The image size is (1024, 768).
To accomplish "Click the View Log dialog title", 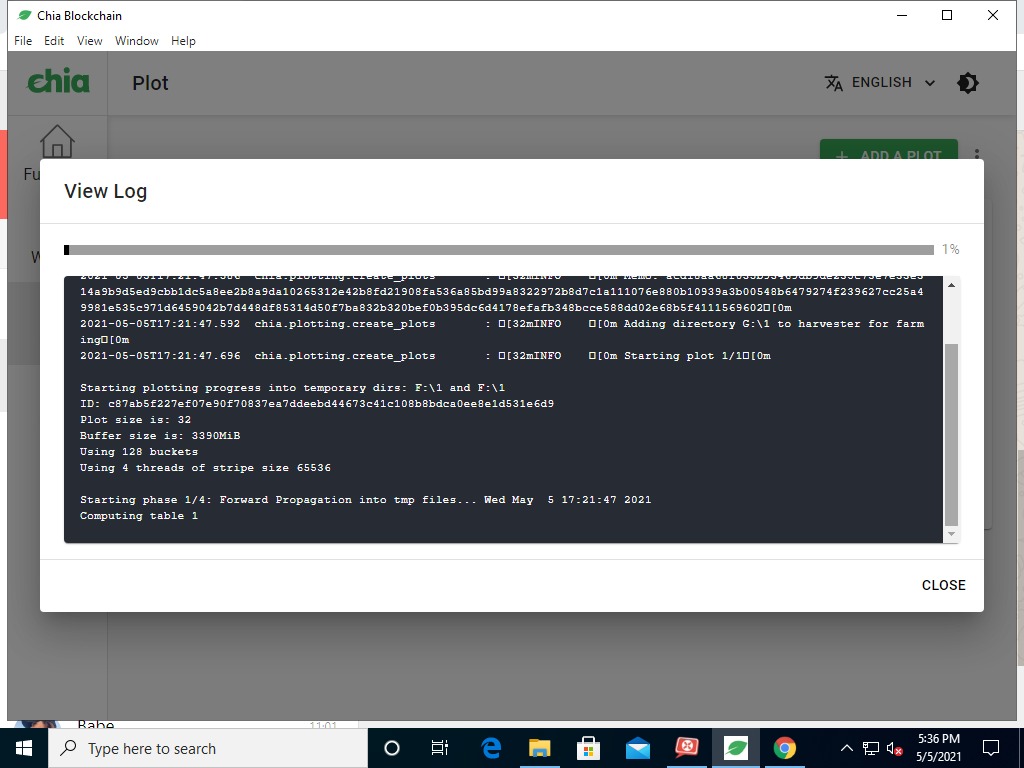I will tap(105, 191).
